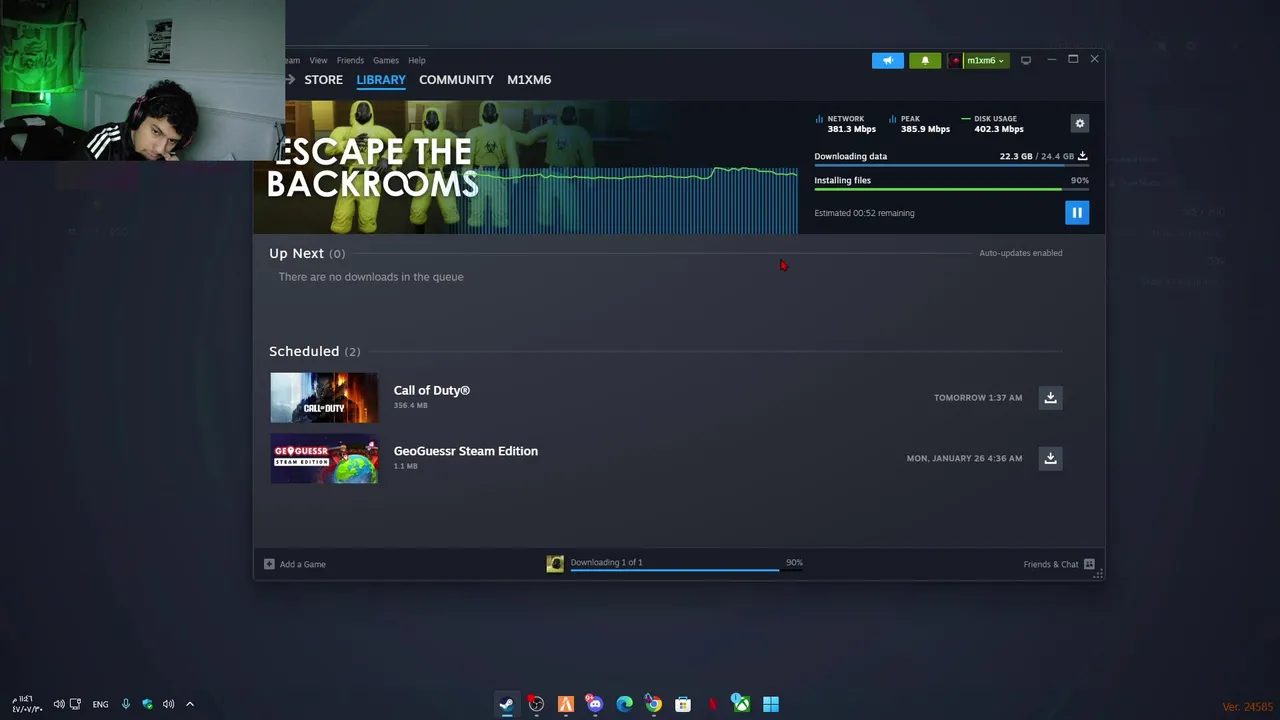1280x720 pixels.
Task: Click the Friends & Chat label
Action: pos(1051,564)
